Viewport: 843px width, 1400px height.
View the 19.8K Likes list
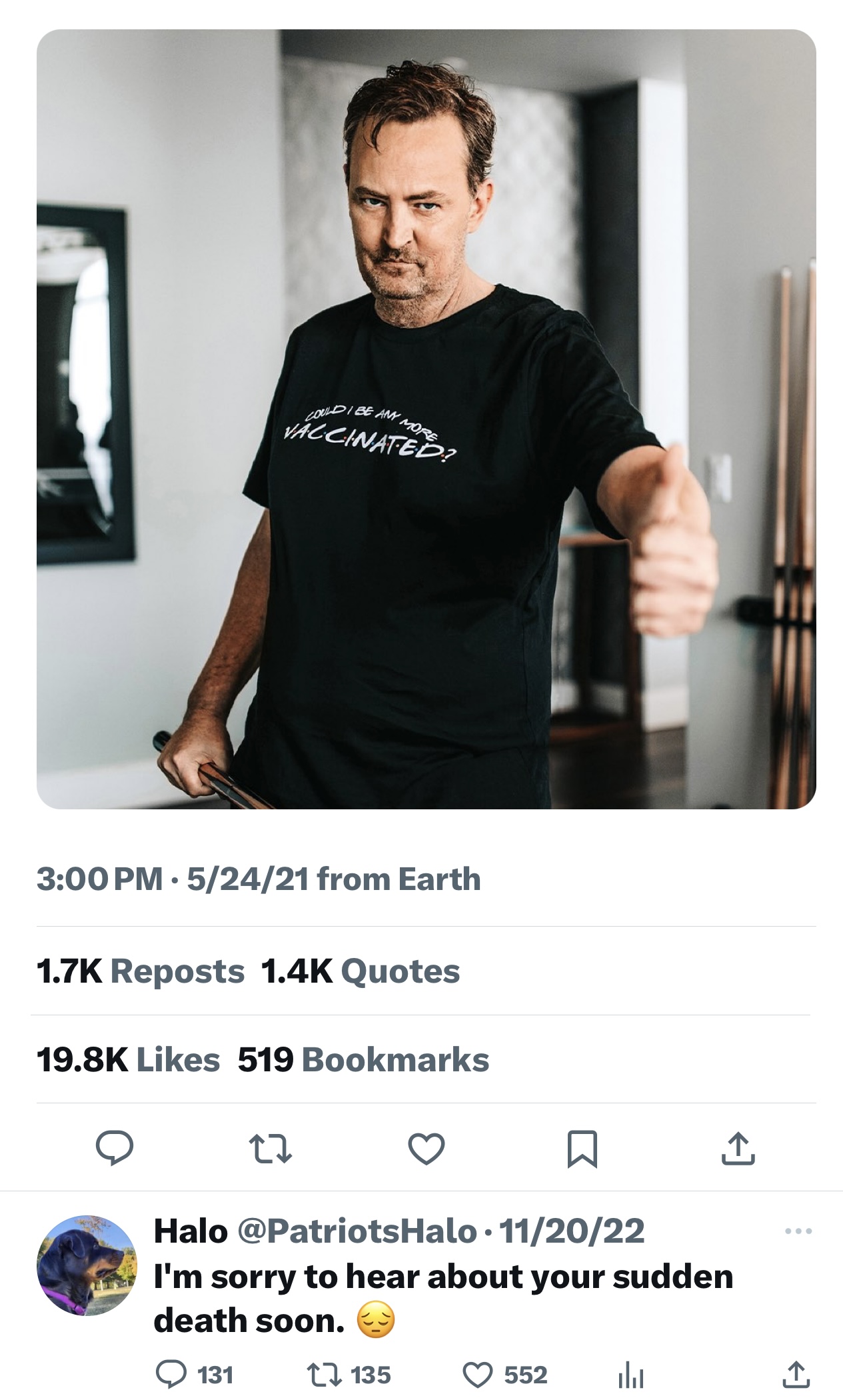click(x=128, y=1060)
